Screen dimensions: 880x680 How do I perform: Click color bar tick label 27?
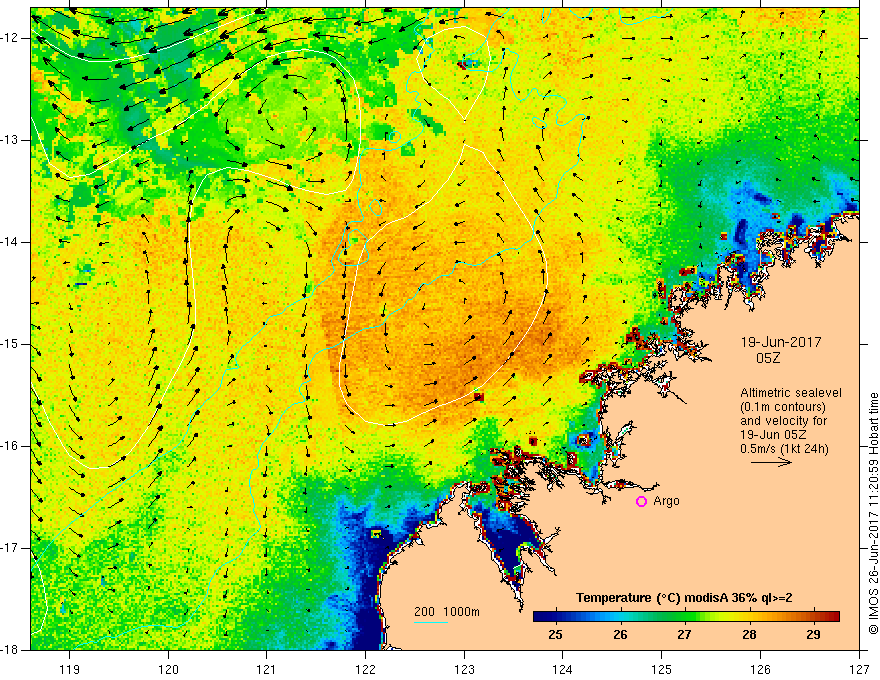(x=684, y=635)
